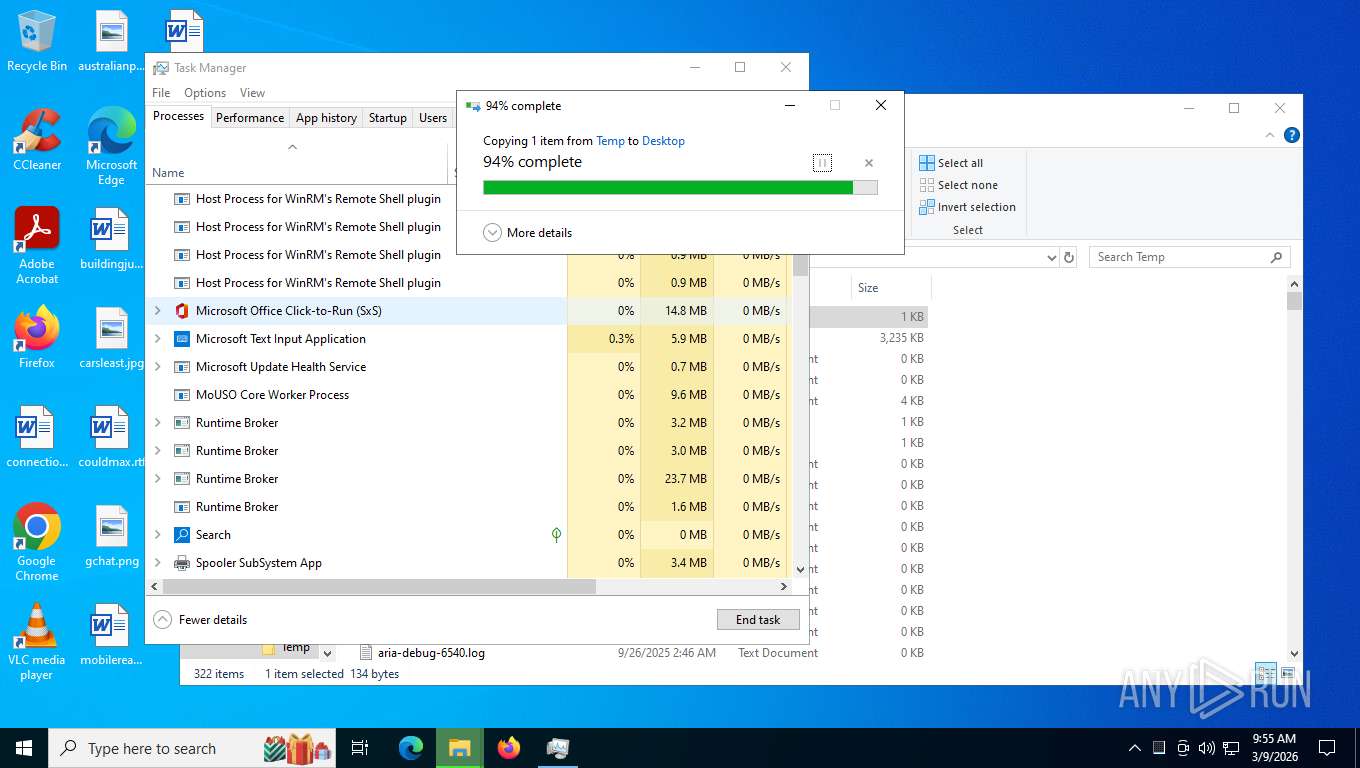
Task: Click the Desktop link in copy dialog
Action: (x=663, y=141)
